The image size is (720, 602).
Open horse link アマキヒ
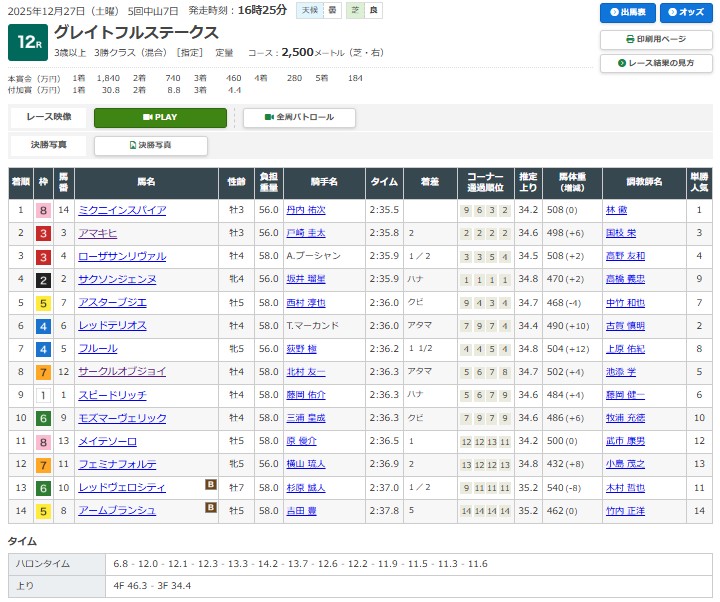[x=98, y=234]
